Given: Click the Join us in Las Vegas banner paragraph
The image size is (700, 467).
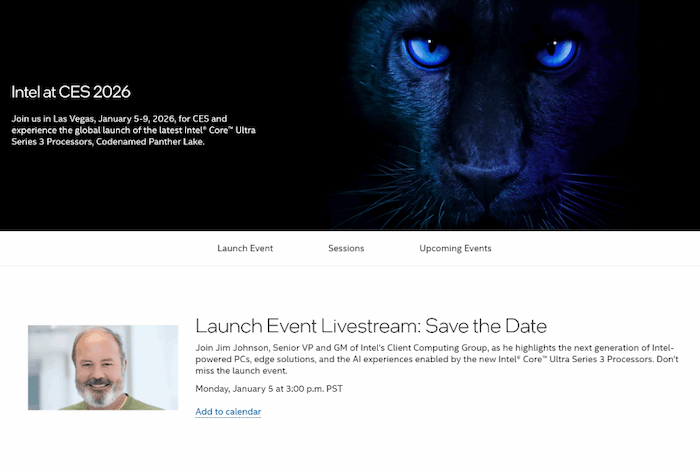Looking at the screenshot, I should (x=133, y=130).
